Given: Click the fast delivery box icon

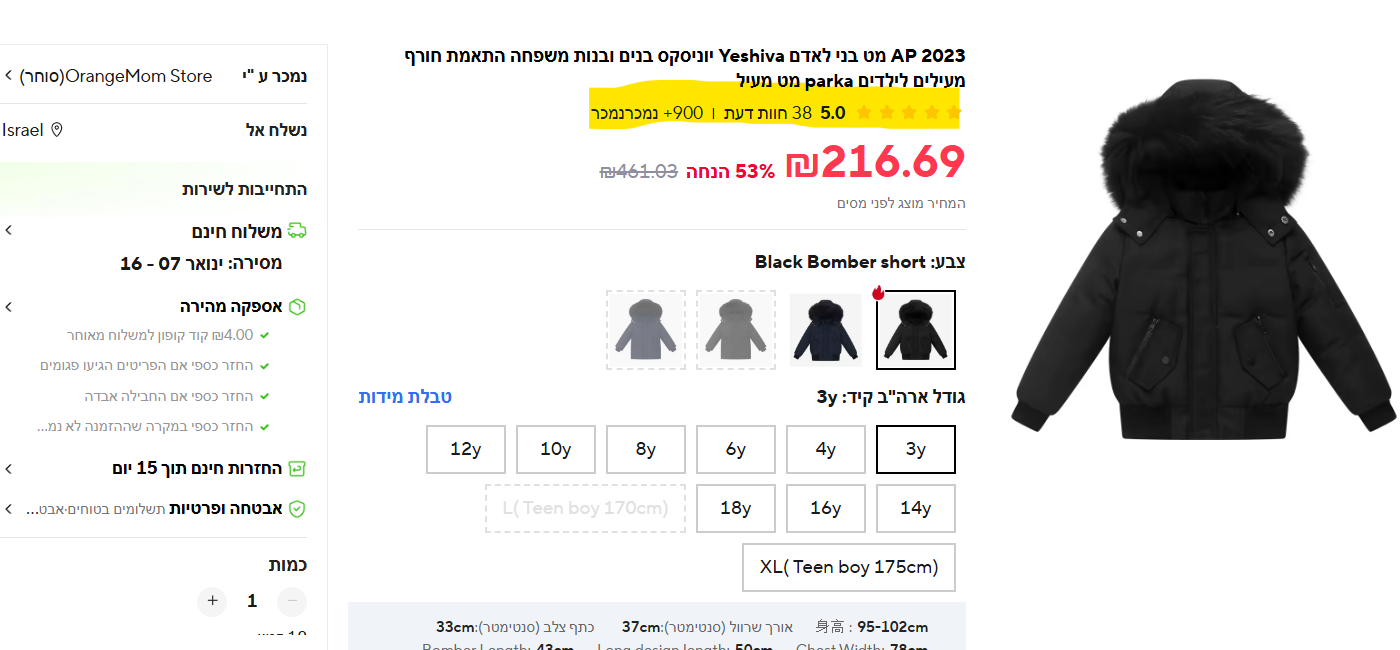Looking at the screenshot, I should pos(297,306).
